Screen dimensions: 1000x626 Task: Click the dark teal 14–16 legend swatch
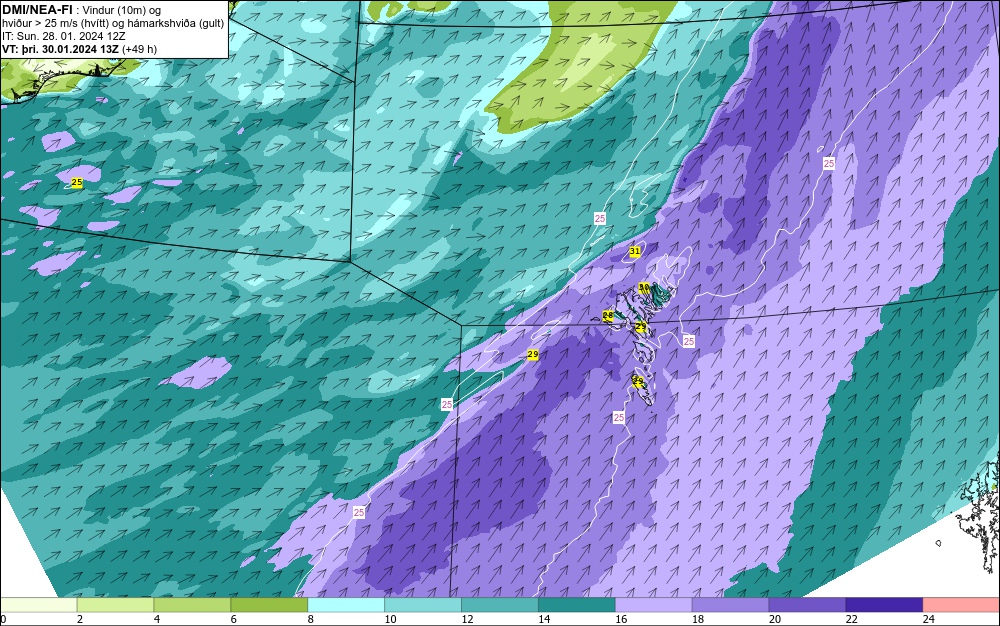pyautogui.click(x=577, y=605)
